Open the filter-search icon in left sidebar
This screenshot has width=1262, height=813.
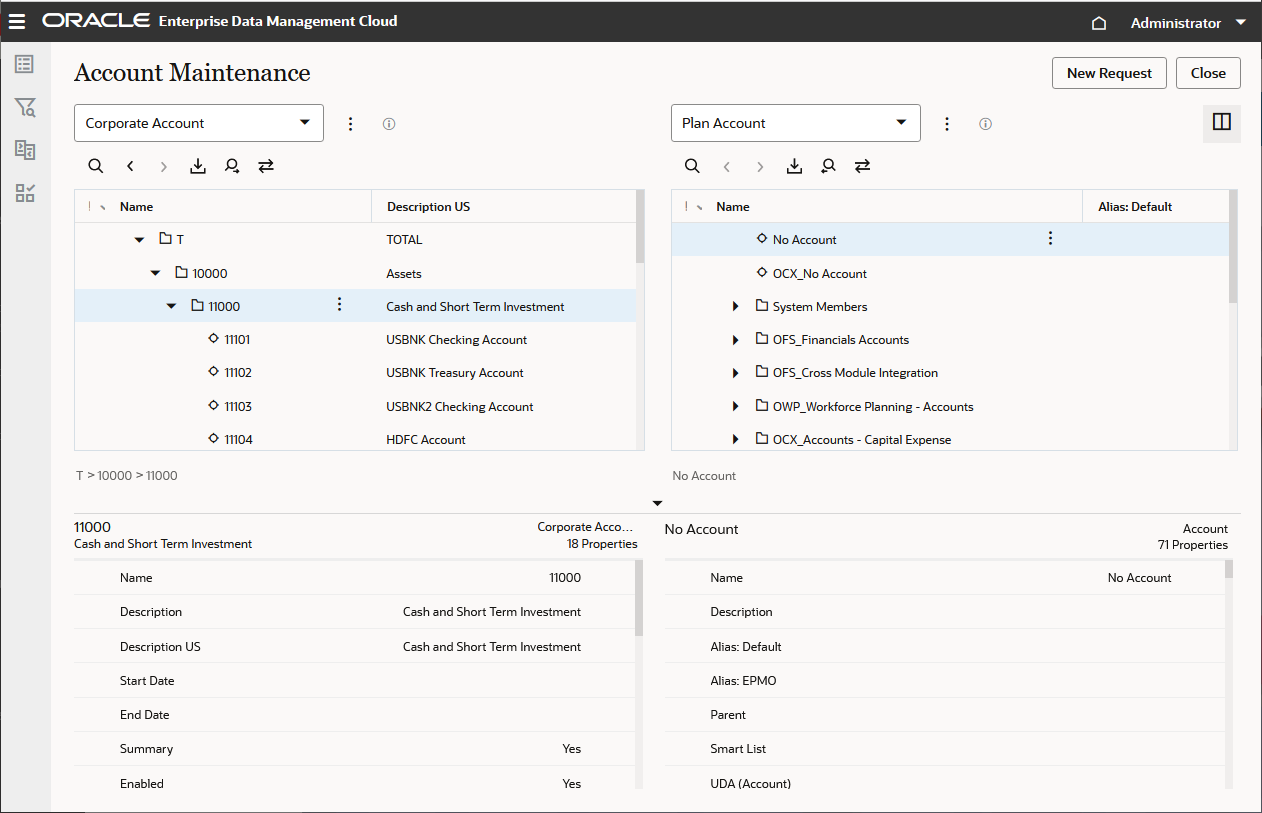pyautogui.click(x=25, y=107)
